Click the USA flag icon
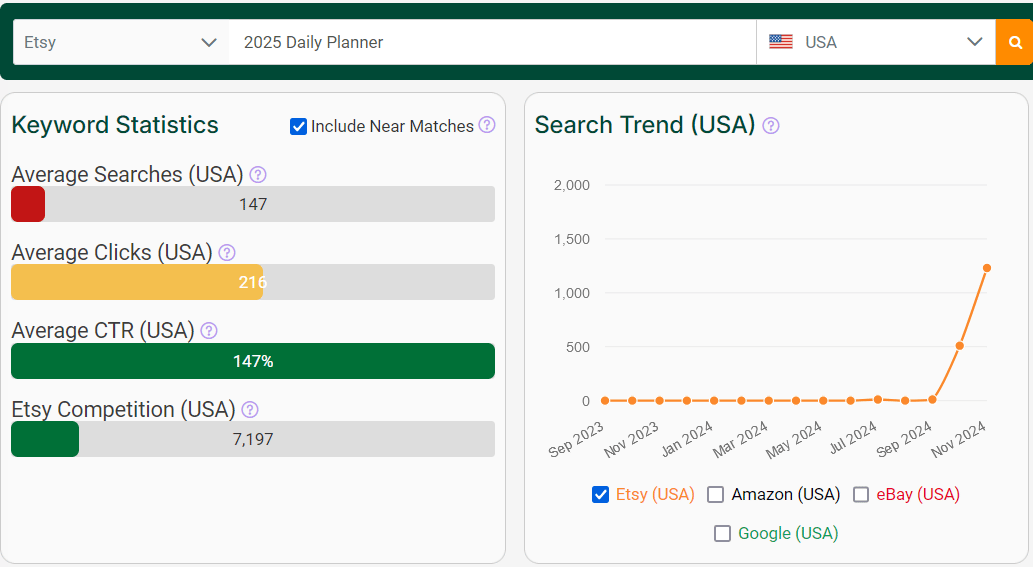This screenshot has height=567, width=1033. click(x=781, y=41)
